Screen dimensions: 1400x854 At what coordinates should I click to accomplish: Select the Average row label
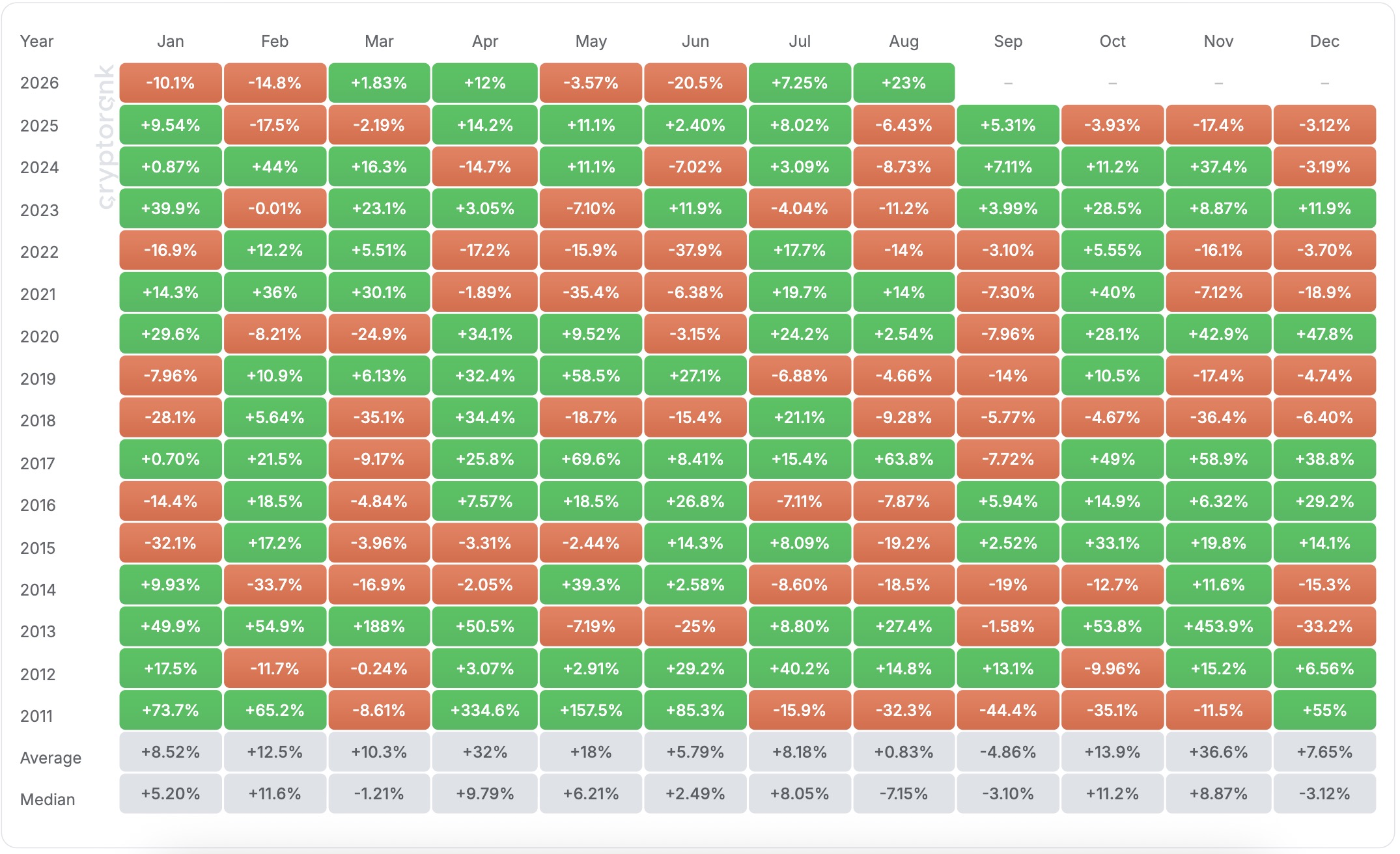tap(51, 758)
